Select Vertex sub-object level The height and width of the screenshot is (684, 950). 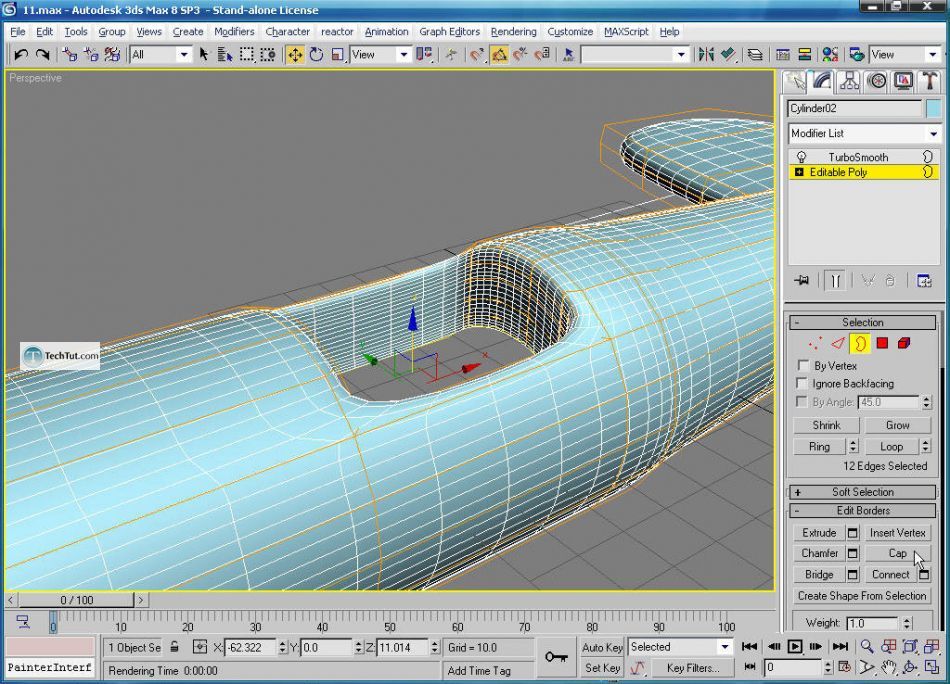click(815, 344)
